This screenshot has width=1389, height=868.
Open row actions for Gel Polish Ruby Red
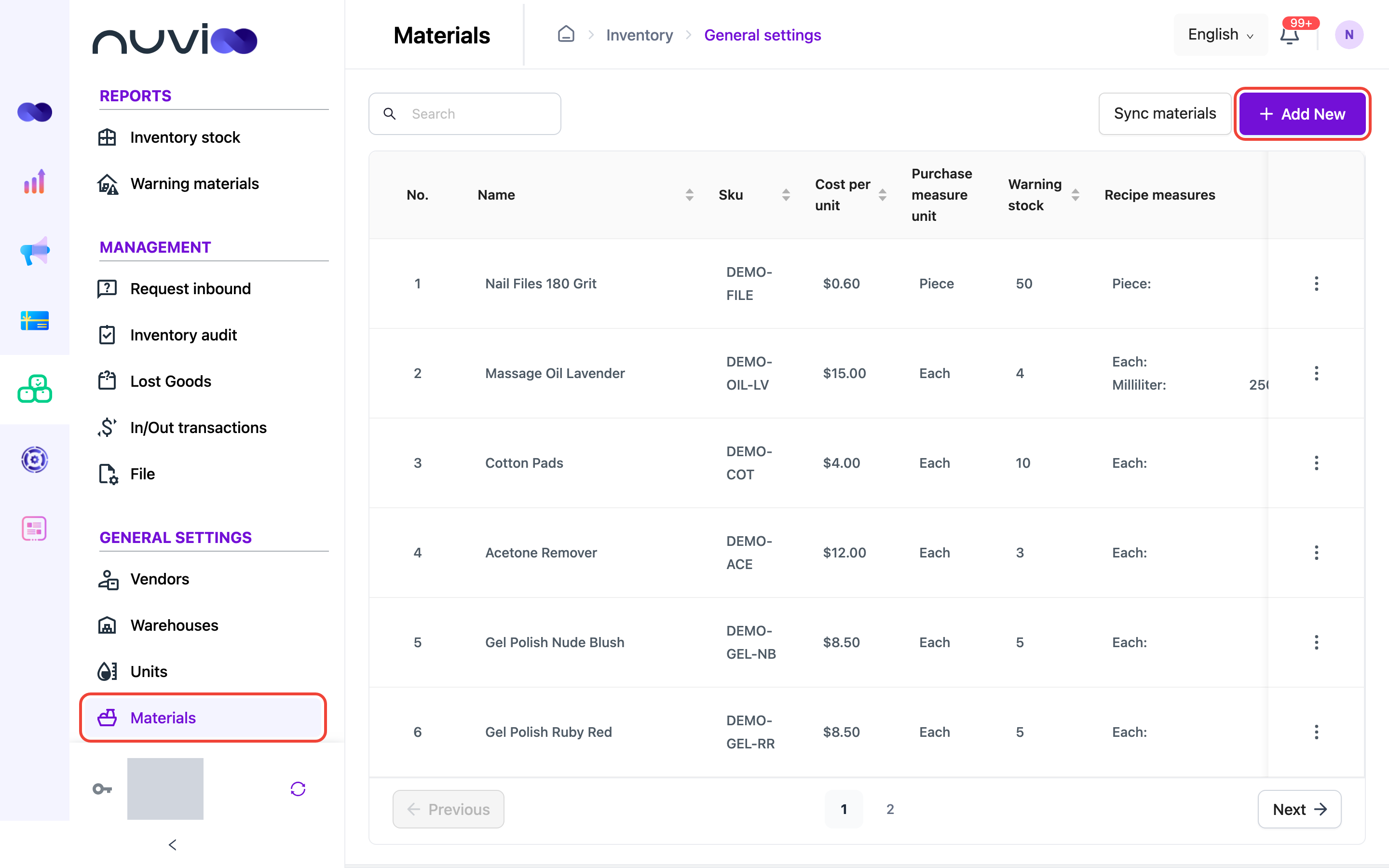click(1316, 732)
